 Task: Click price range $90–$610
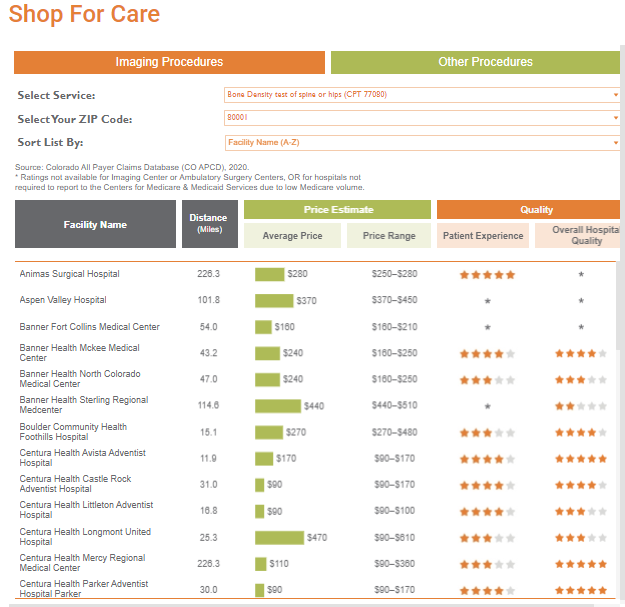pyautogui.click(x=394, y=538)
